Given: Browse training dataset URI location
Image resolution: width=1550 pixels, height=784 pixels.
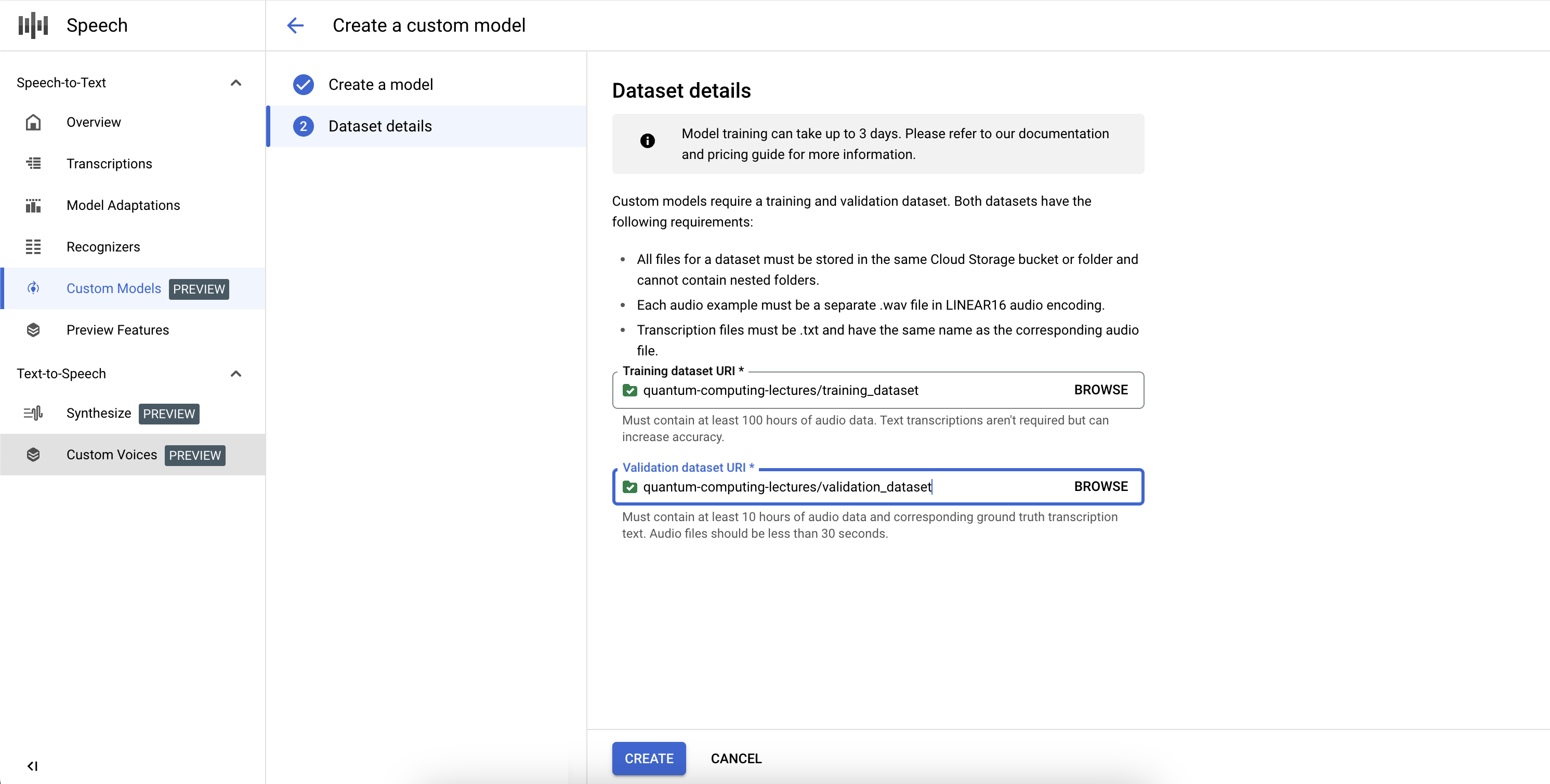Looking at the screenshot, I should [x=1100, y=390].
